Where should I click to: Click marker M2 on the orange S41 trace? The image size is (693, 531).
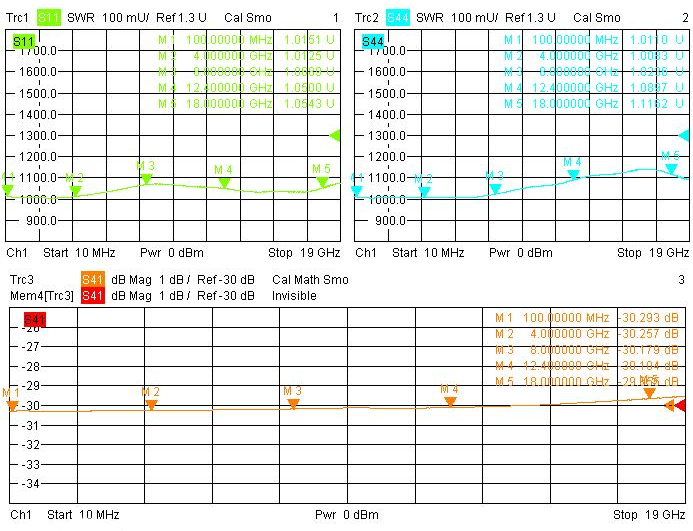point(151,404)
